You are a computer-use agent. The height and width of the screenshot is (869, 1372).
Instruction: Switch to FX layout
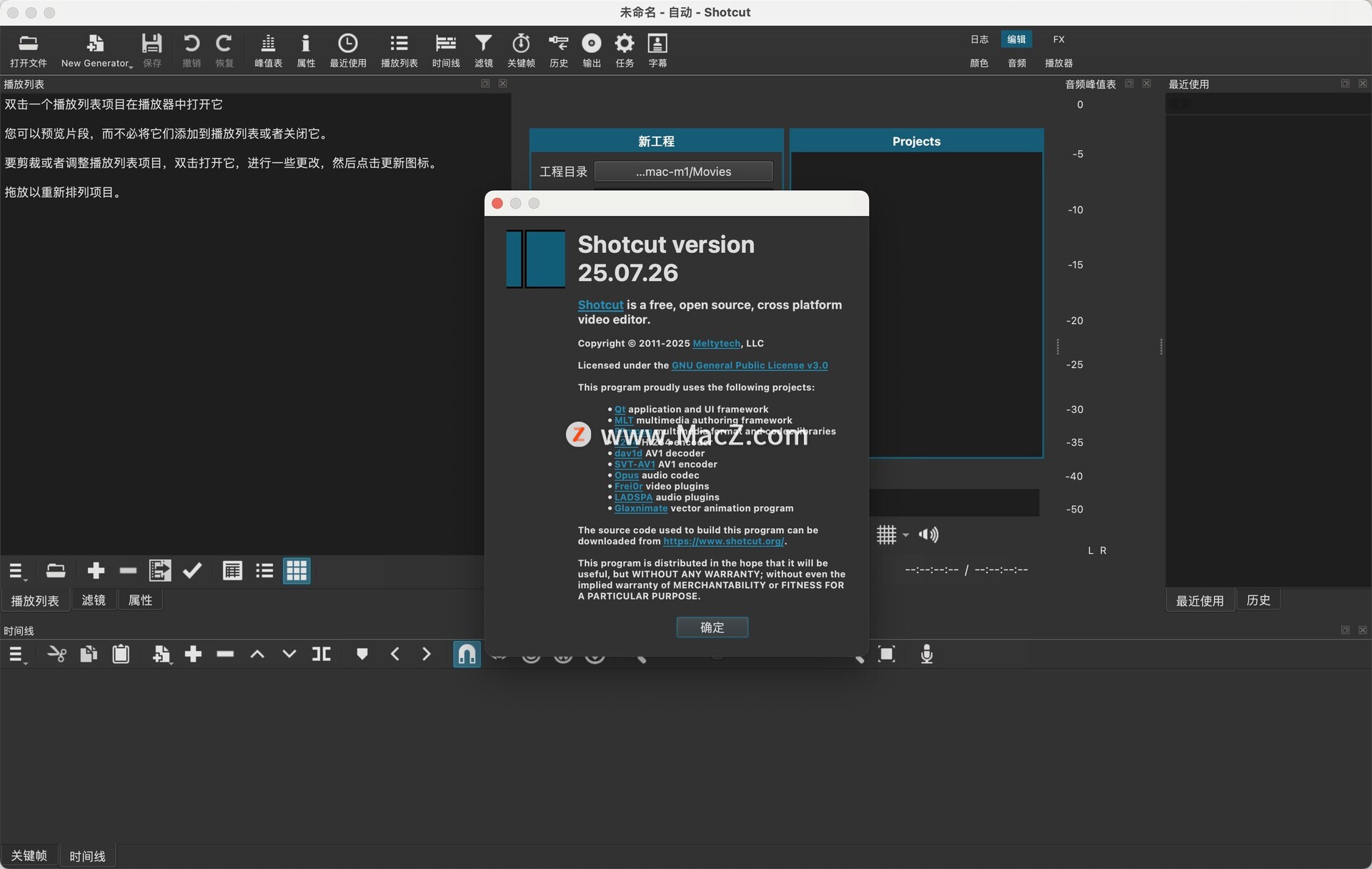1058,39
